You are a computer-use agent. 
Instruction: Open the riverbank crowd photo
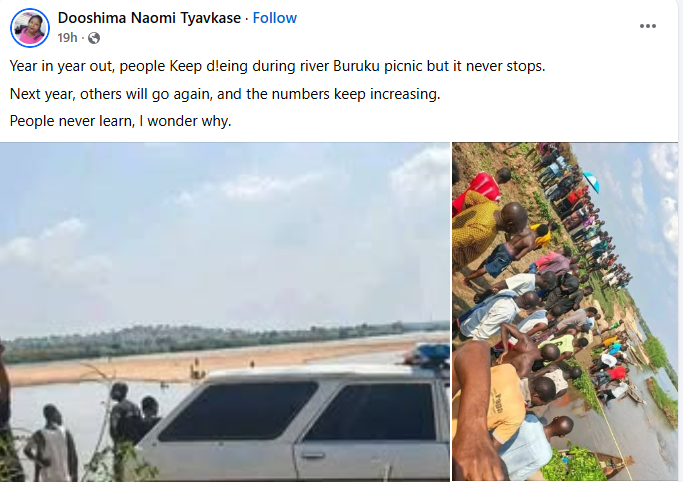[x=565, y=312]
